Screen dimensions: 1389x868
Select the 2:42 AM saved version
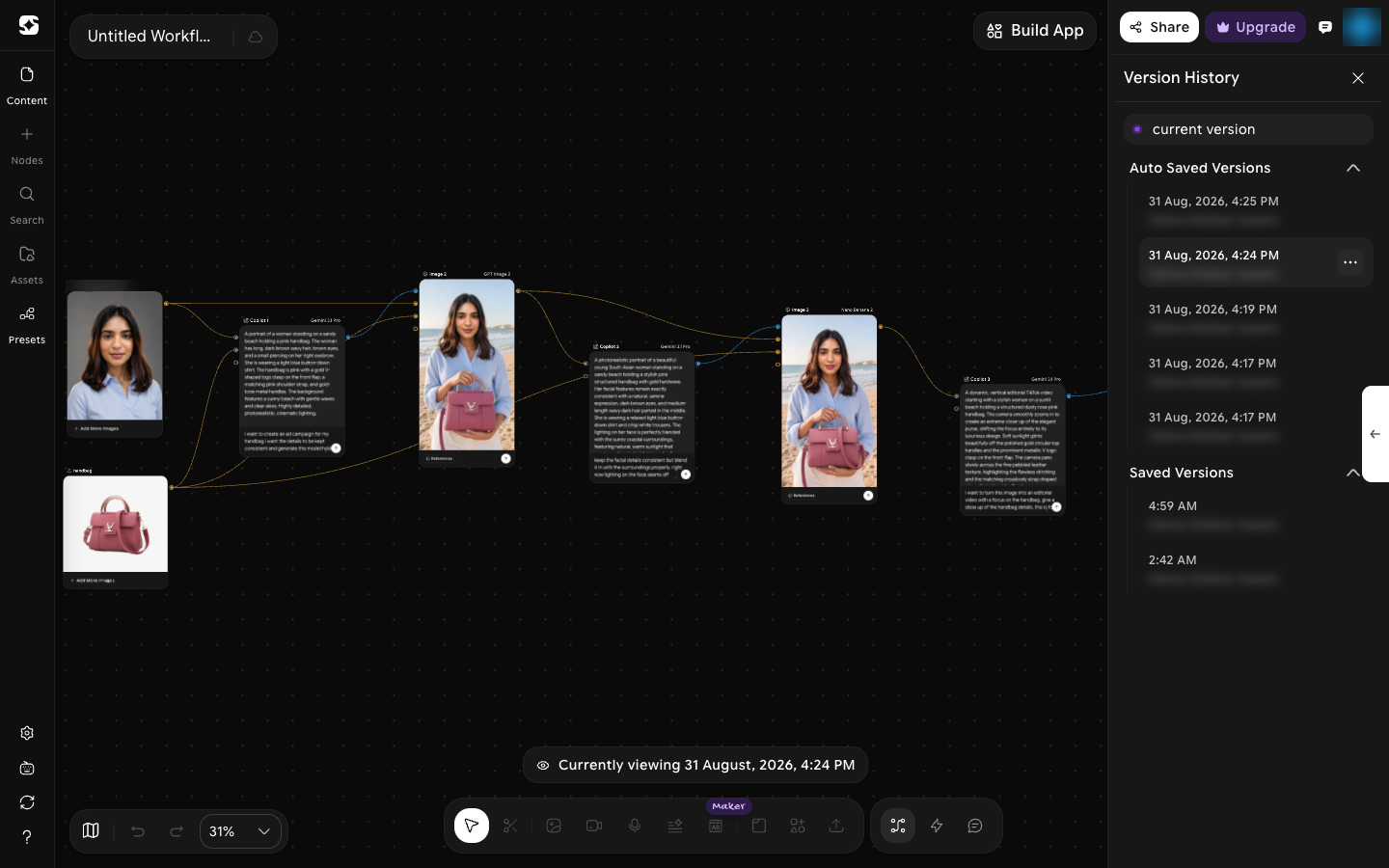tap(1256, 569)
